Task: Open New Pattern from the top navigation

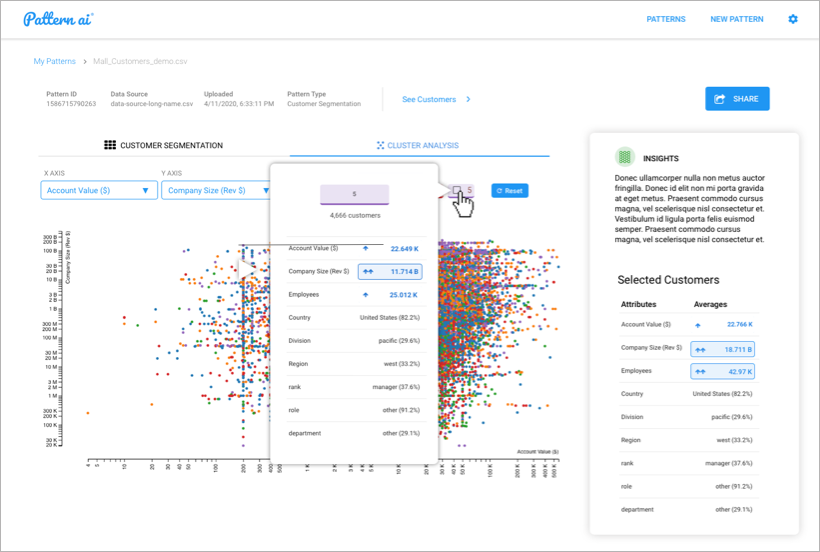Action: pos(736,19)
